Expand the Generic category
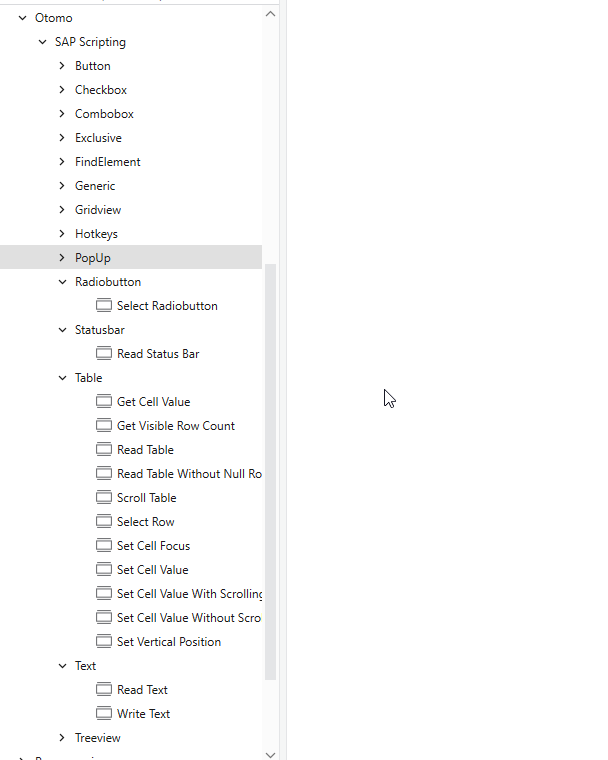The height and width of the screenshot is (760, 608). point(62,186)
